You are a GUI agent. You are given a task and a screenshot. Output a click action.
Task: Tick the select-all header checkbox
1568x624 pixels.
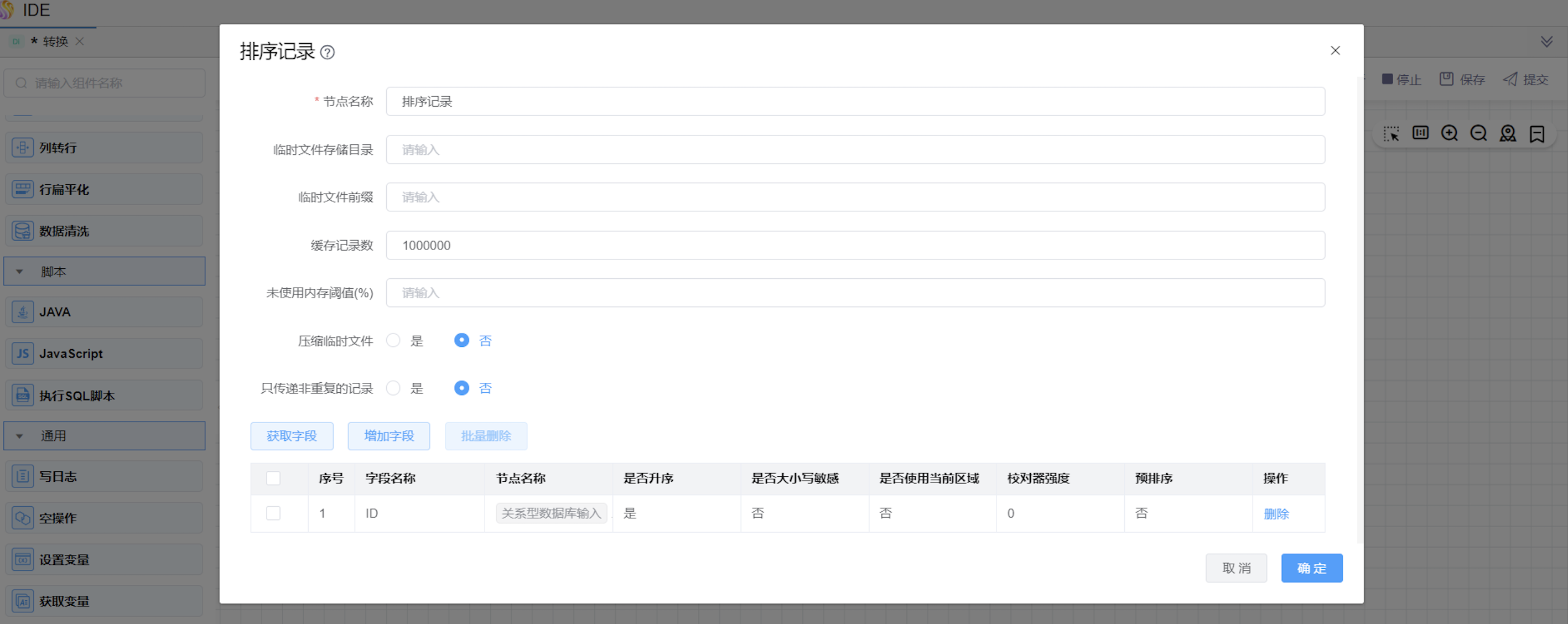(x=273, y=479)
